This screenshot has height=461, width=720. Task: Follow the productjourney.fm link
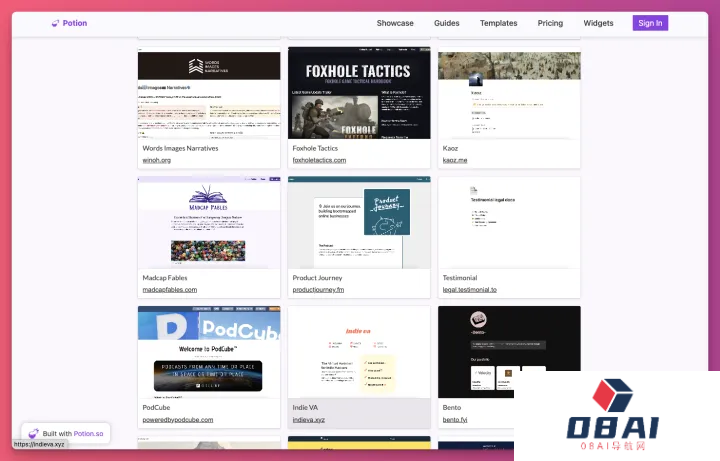coord(318,290)
